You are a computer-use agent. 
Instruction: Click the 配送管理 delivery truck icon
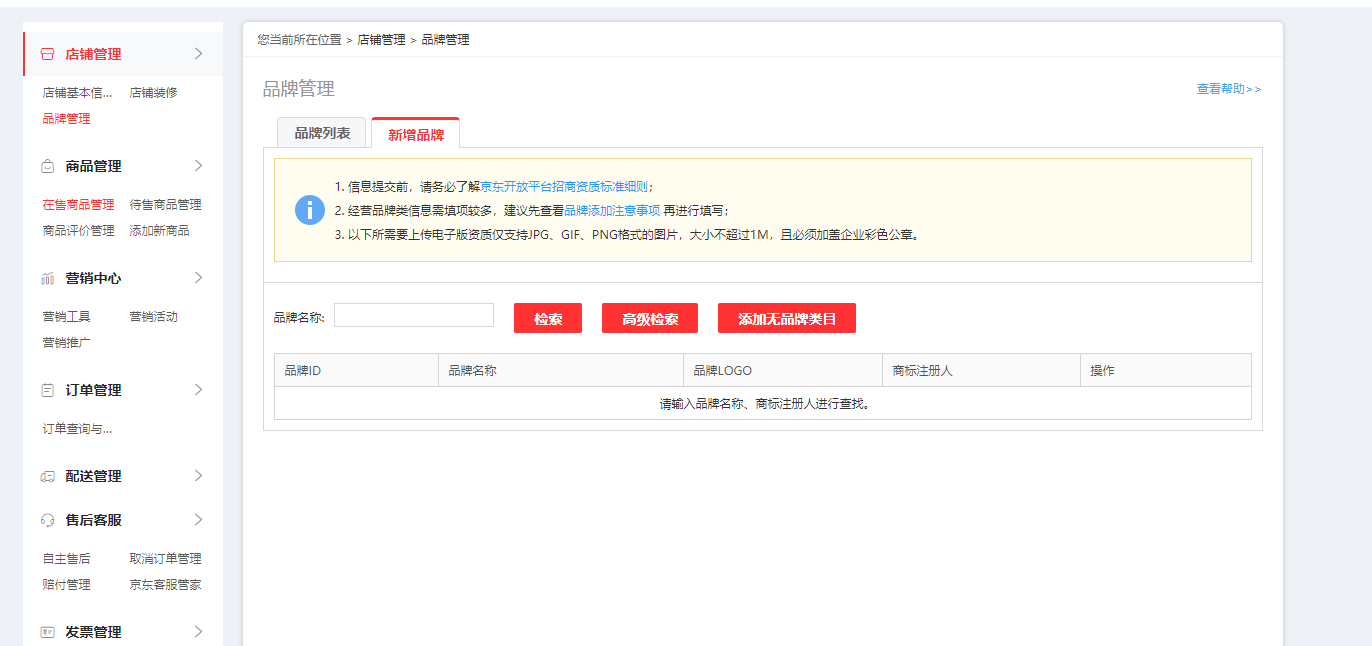(47, 476)
